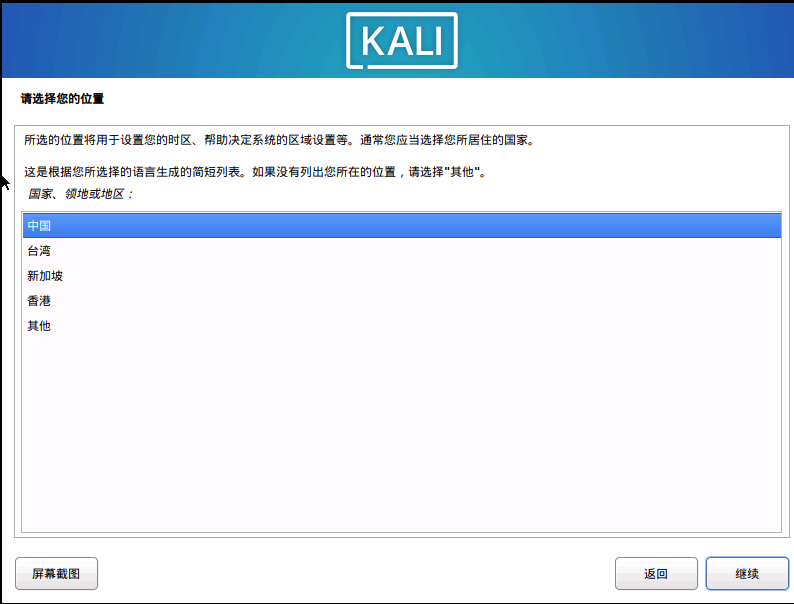The height and width of the screenshot is (604, 794).
Task: Select 中国 in the country list
Action: coord(402,226)
